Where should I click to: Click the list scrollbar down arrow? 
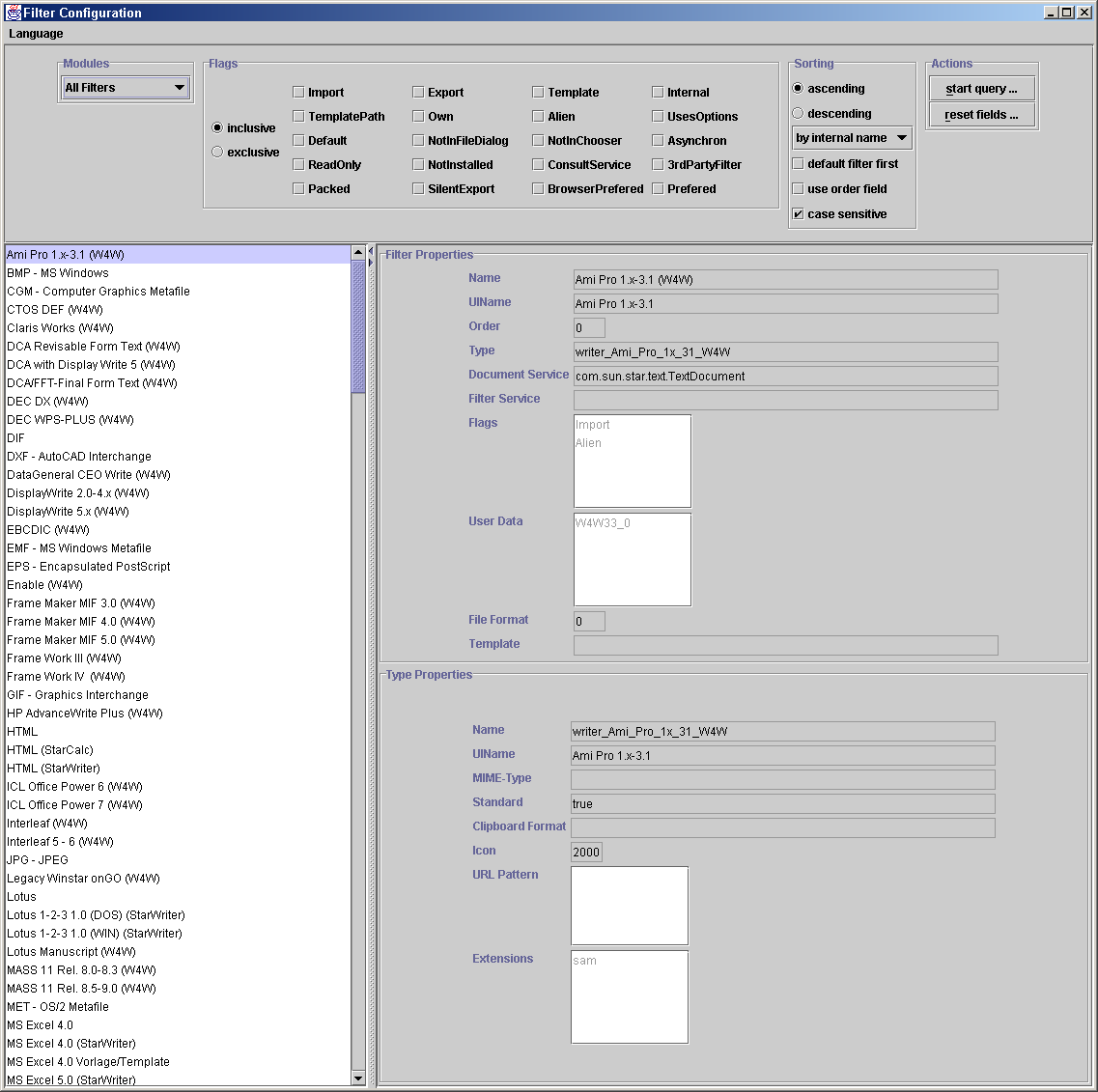(358, 1078)
